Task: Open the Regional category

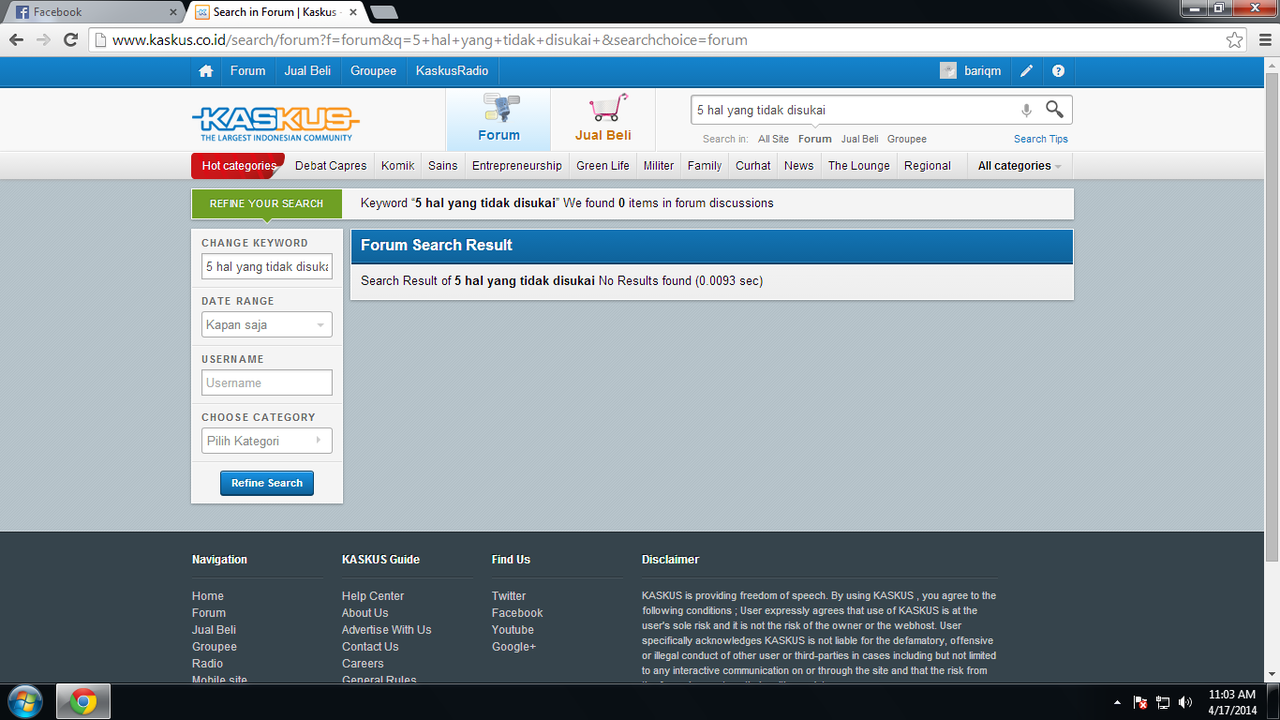Action: (x=928, y=166)
